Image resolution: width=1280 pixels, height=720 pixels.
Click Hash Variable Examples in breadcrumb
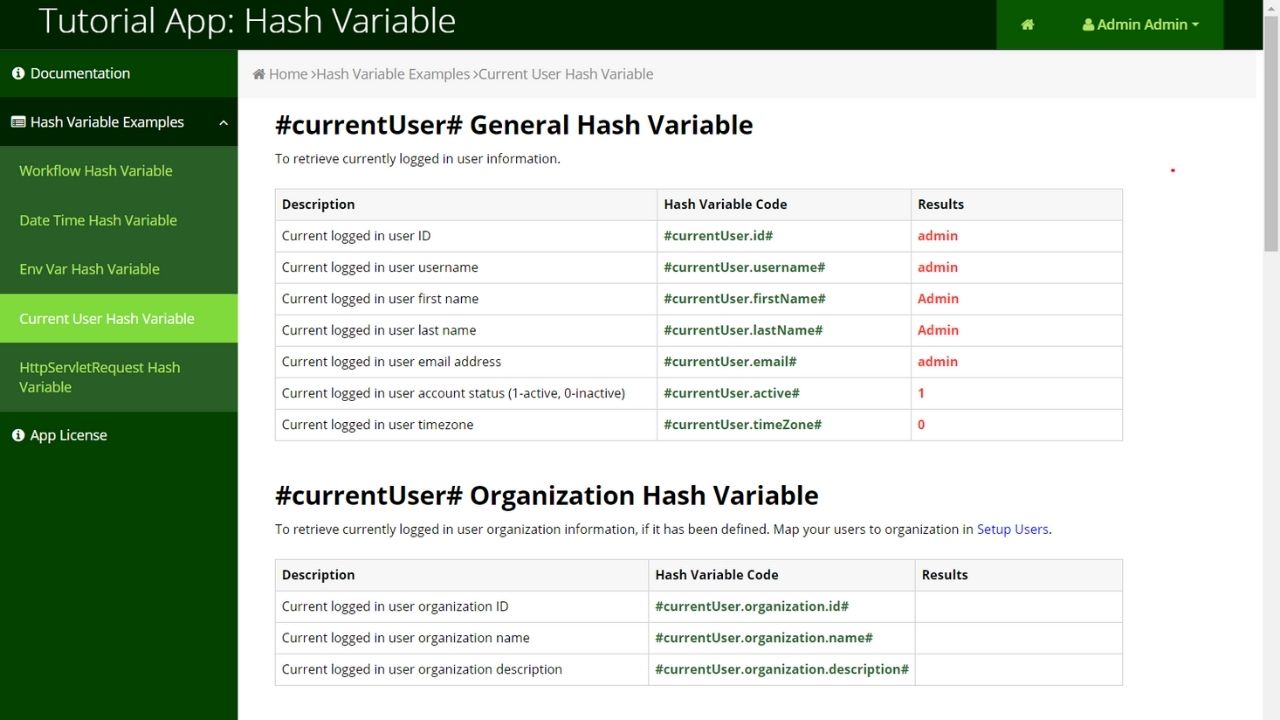point(393,74)
